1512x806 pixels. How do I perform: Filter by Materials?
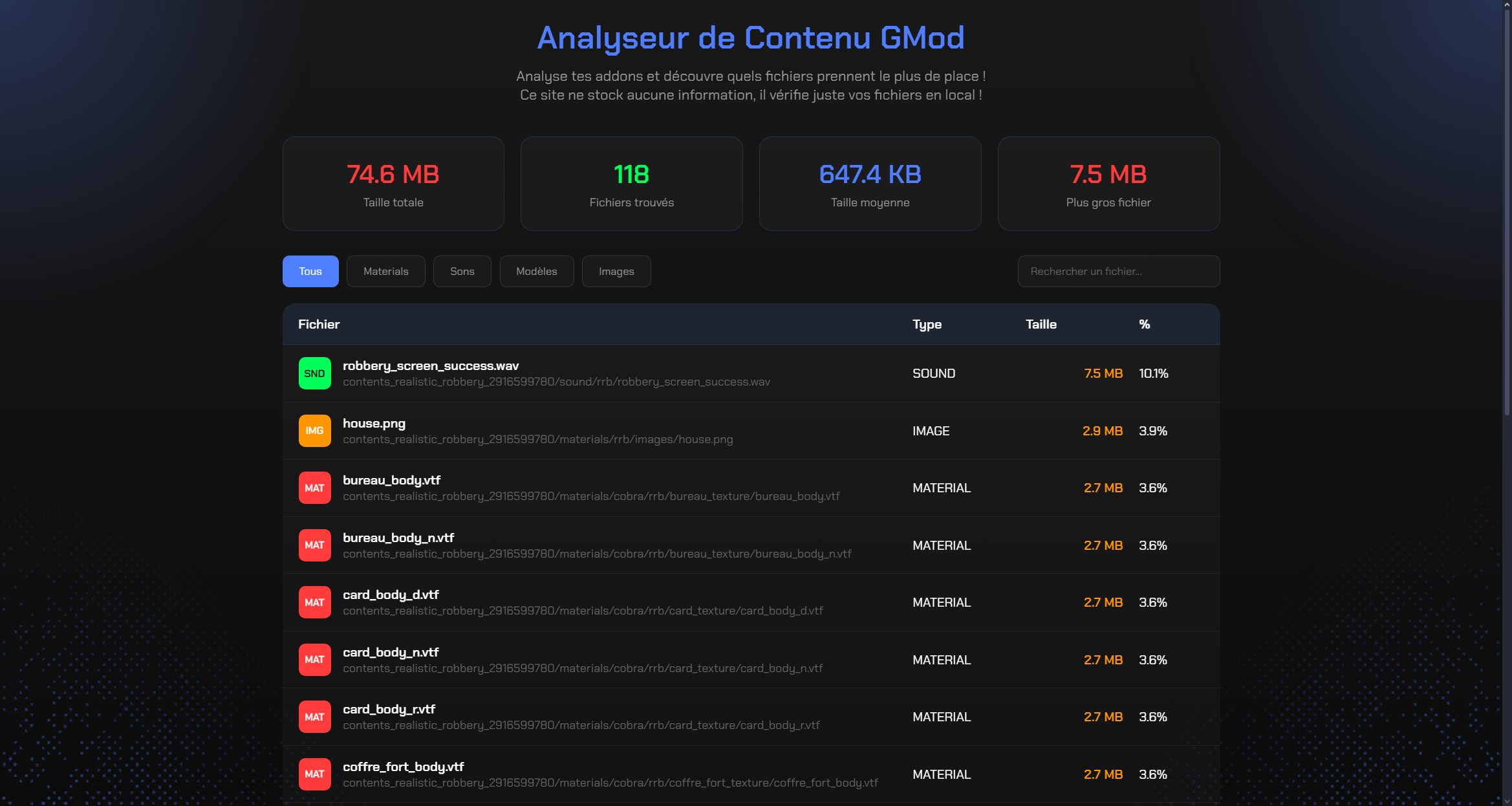tap(386, 271)
